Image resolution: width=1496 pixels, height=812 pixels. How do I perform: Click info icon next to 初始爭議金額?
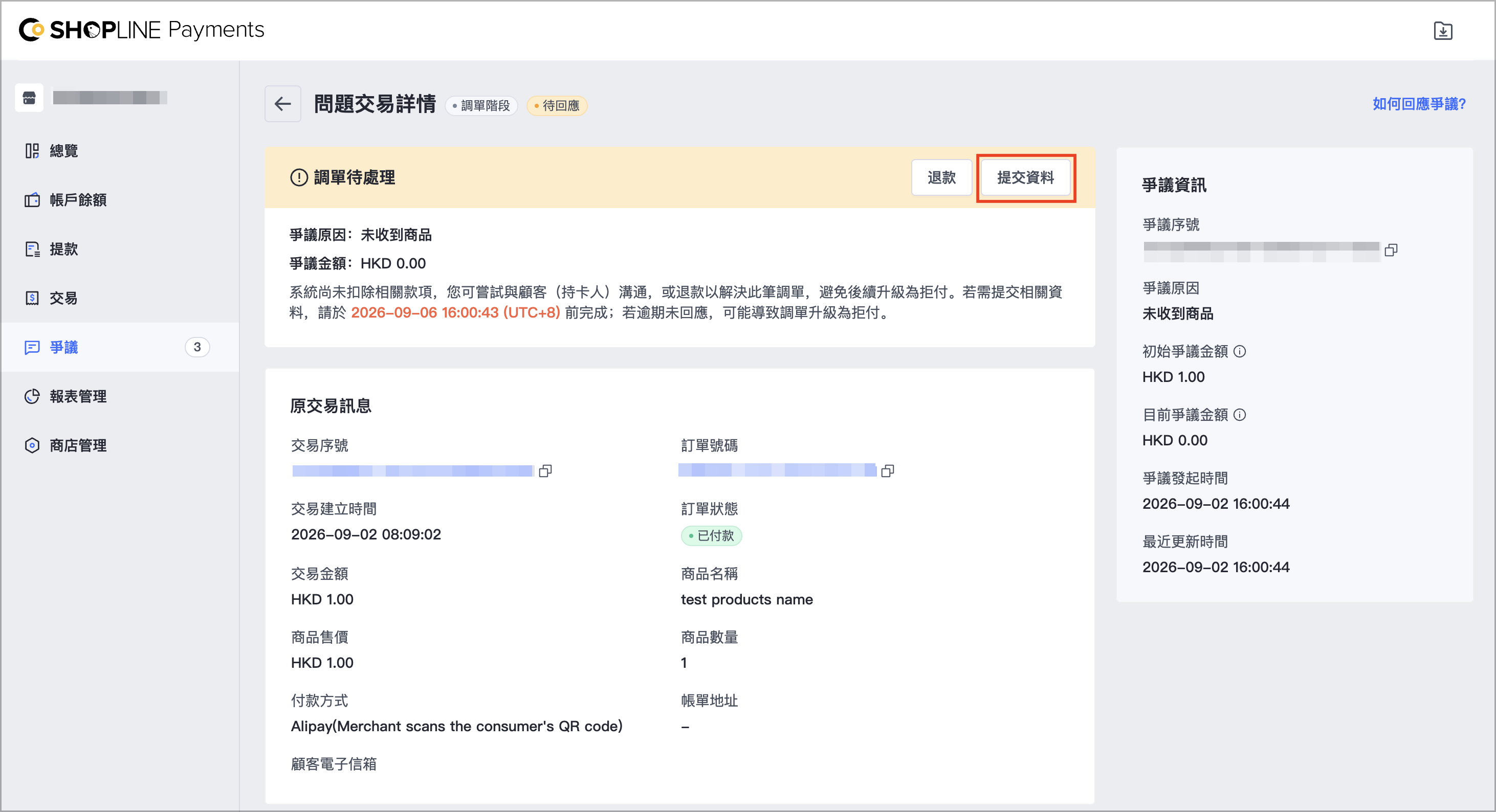pyautogui.click(x=1239, y=351)
